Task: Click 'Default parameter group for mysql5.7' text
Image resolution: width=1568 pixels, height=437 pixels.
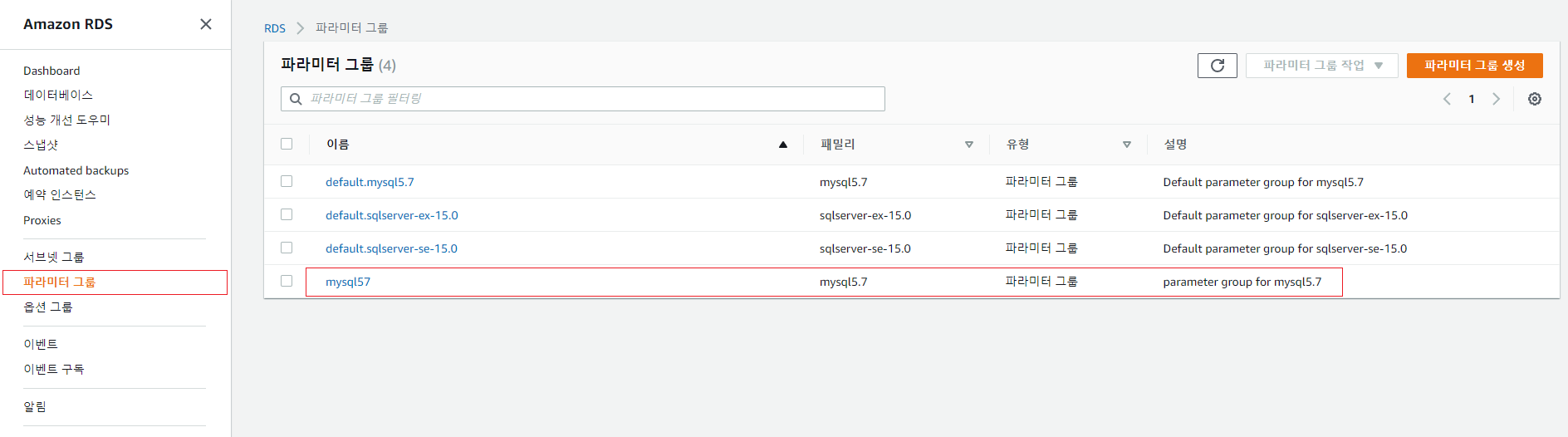Action: point(1263,182)
